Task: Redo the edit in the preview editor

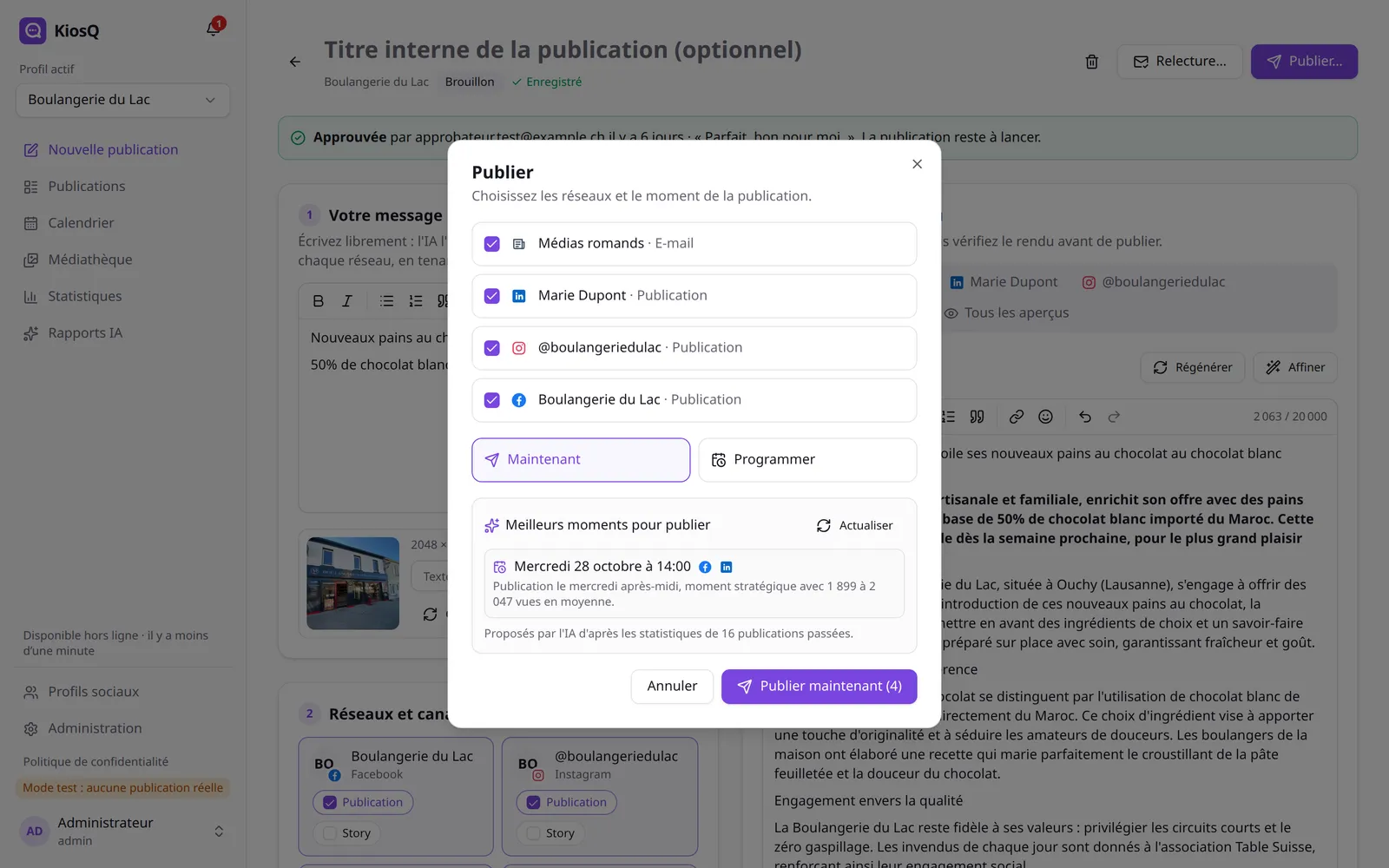Action: 1114,417
